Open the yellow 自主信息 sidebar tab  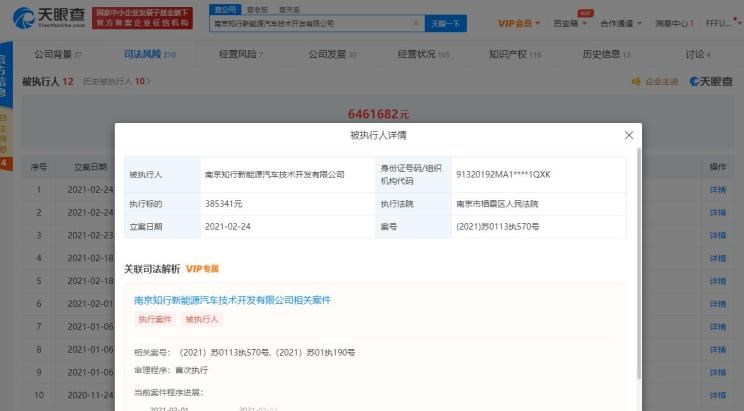coord(4,133)
